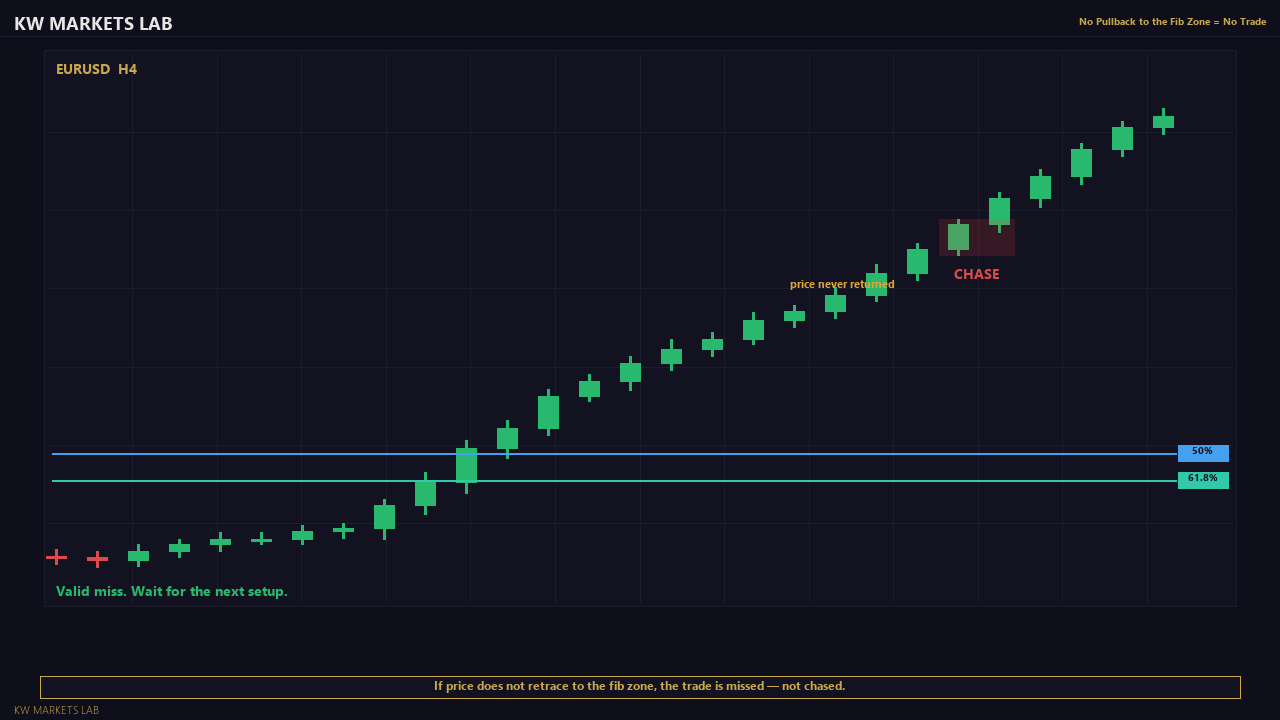1280x720 pixels.
Task: Click the EURUSD H4 chart label
Action: (x=96, y=69)
